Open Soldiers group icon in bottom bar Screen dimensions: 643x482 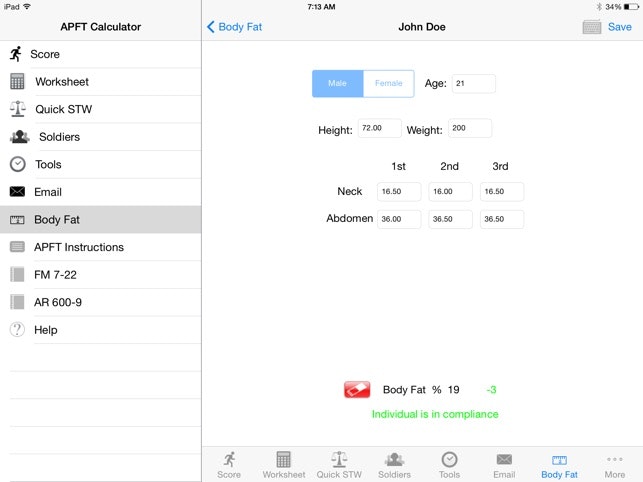click(x=394, y=464)
